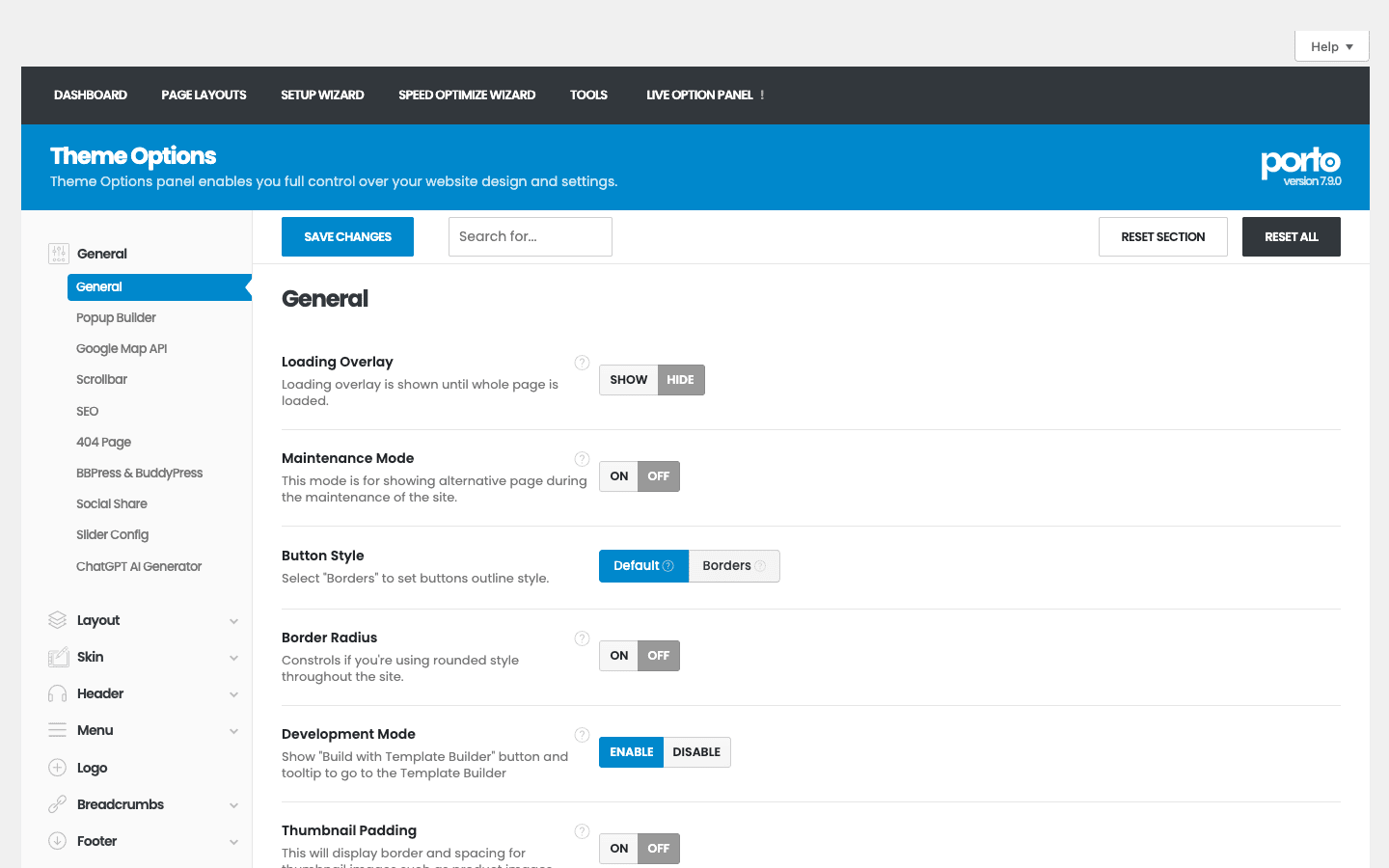Select the active General subsection item

coord(159,287)
